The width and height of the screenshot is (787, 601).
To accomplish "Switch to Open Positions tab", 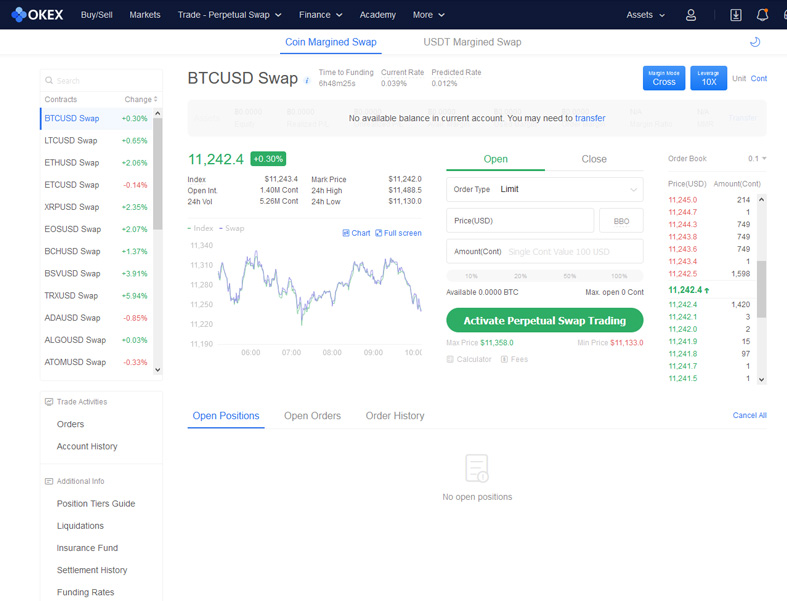I will (x=226, y=416).
